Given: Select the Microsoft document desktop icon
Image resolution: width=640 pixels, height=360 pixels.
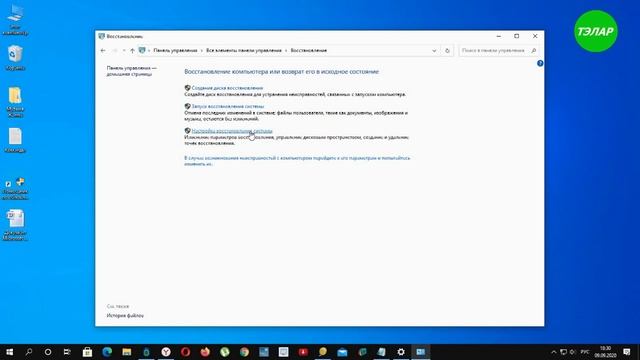Looking at the screenshot, I should click(15, 225).
